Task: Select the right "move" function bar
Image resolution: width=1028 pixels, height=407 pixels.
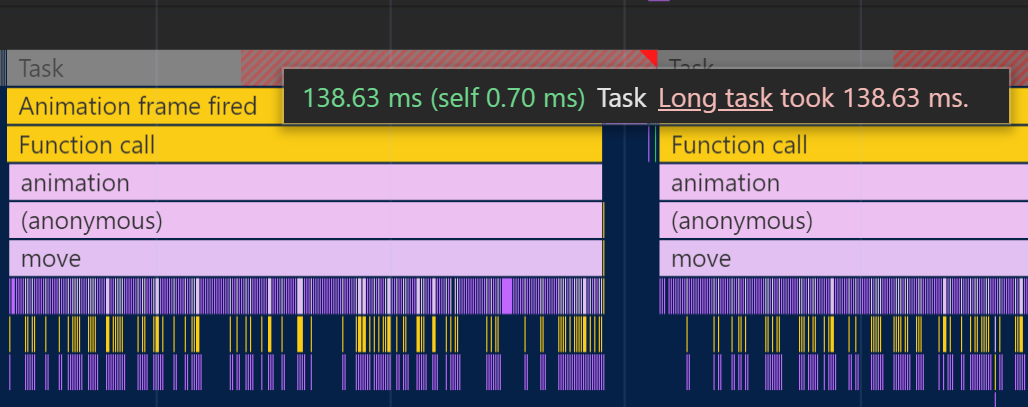Action: pos(843,258)
